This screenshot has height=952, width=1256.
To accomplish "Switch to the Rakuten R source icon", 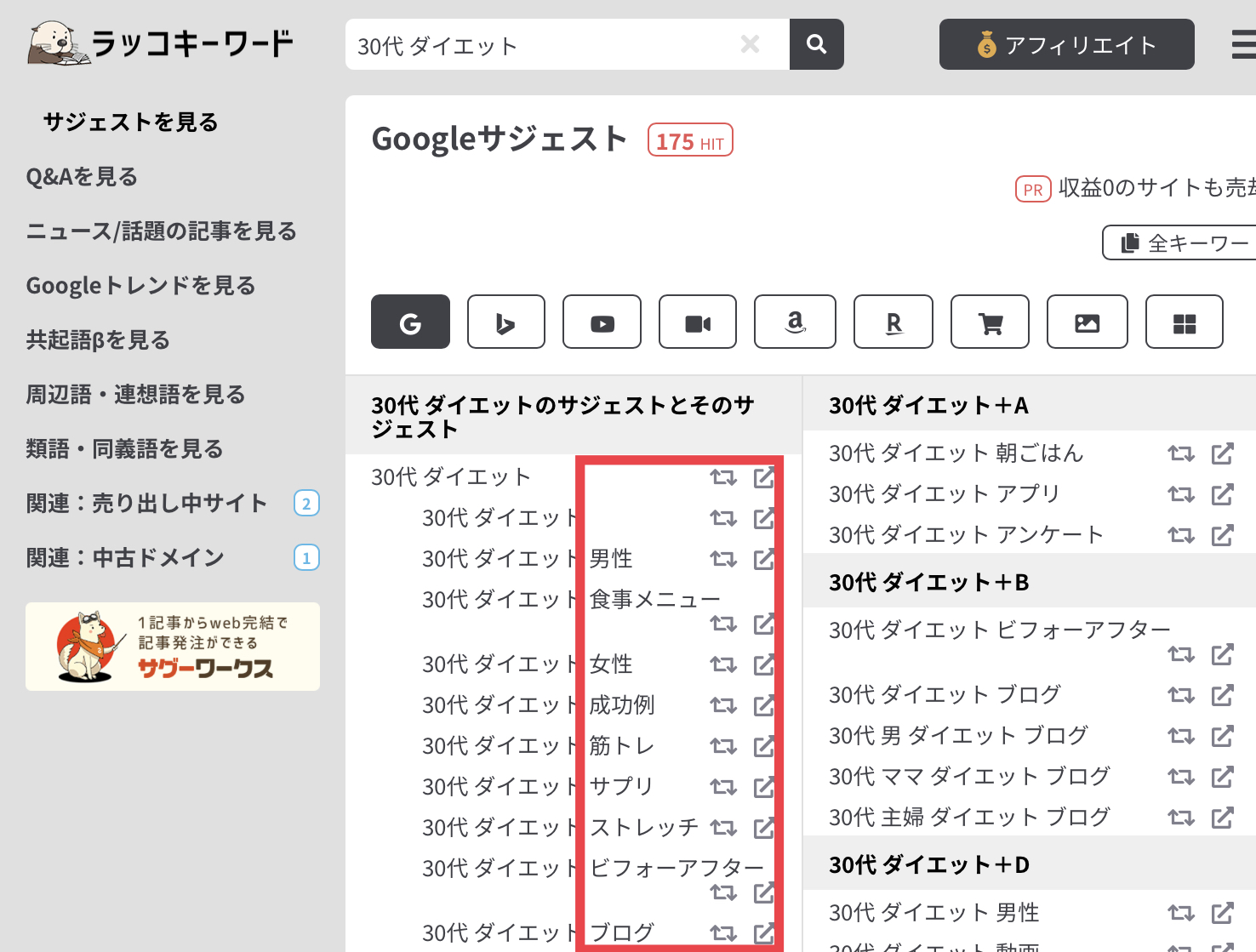I will click(893, 322).
